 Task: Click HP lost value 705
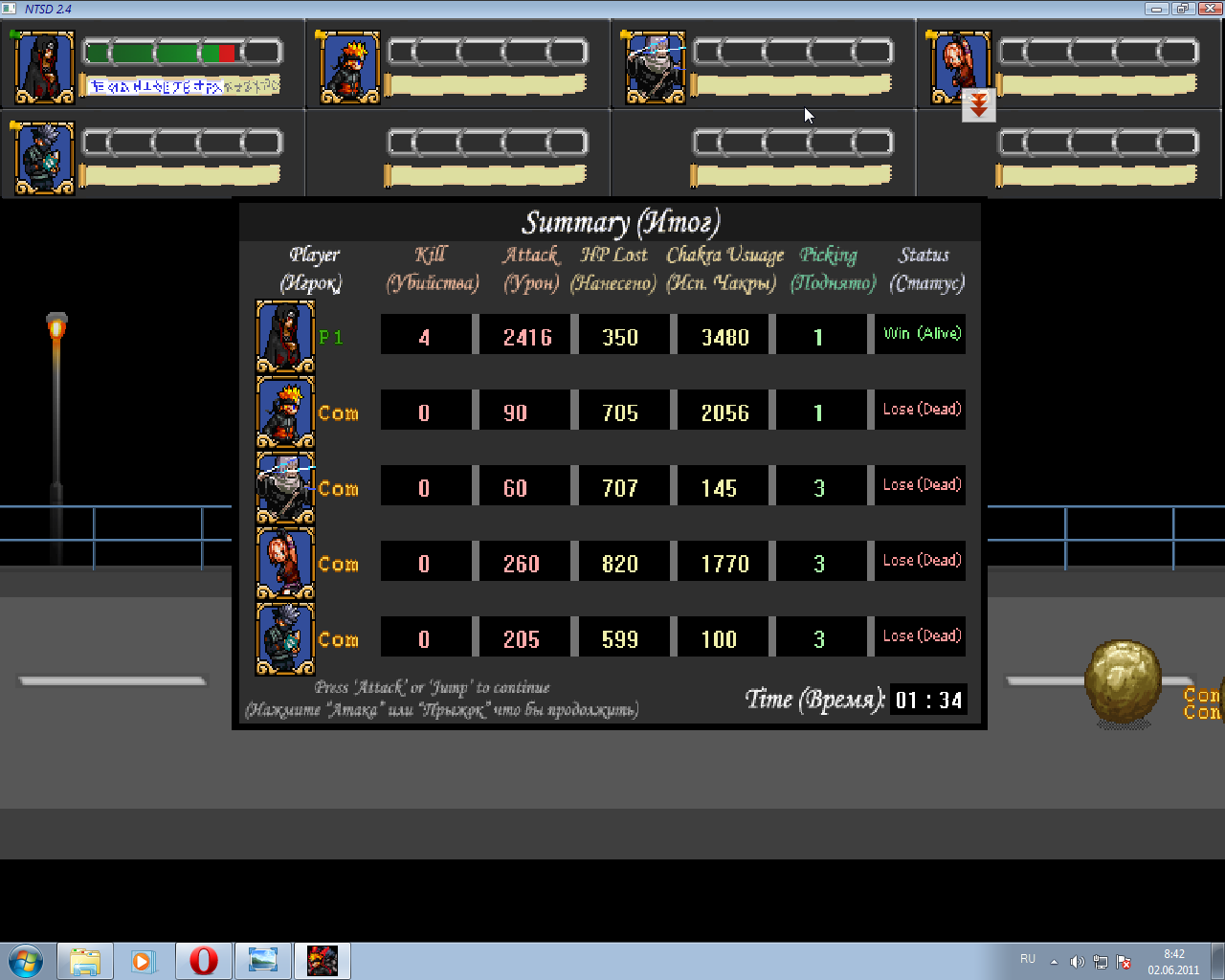tap(621, 412)
